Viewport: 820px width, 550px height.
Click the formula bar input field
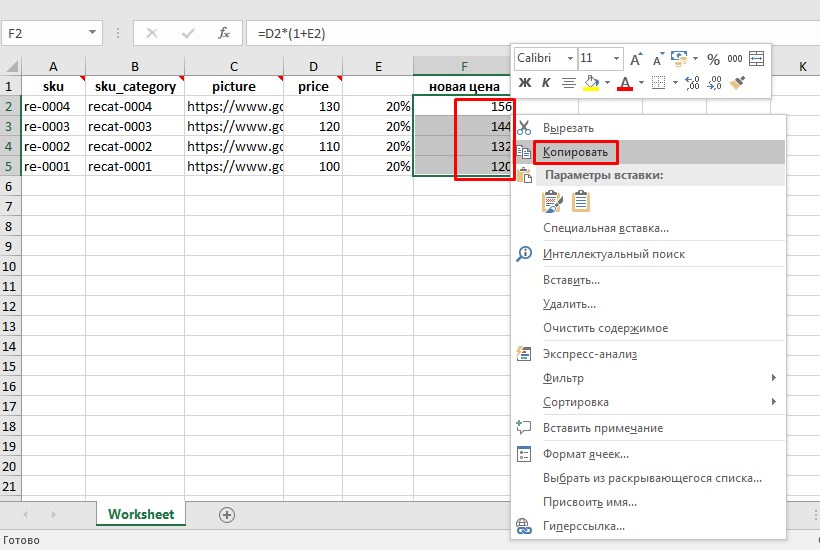point(533,33)
